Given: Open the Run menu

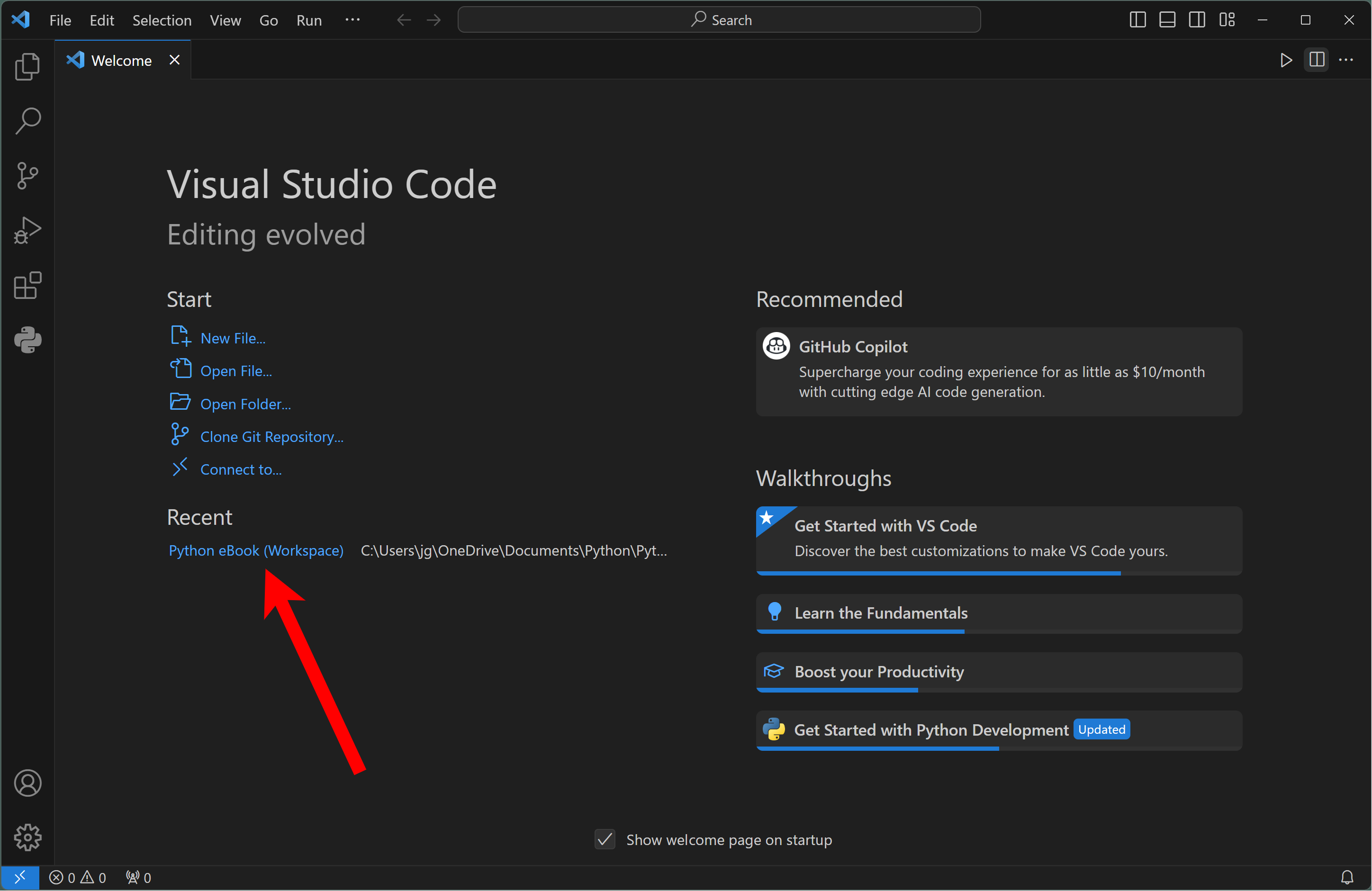Looking at the screenshot, I should [x=309, y=20].
